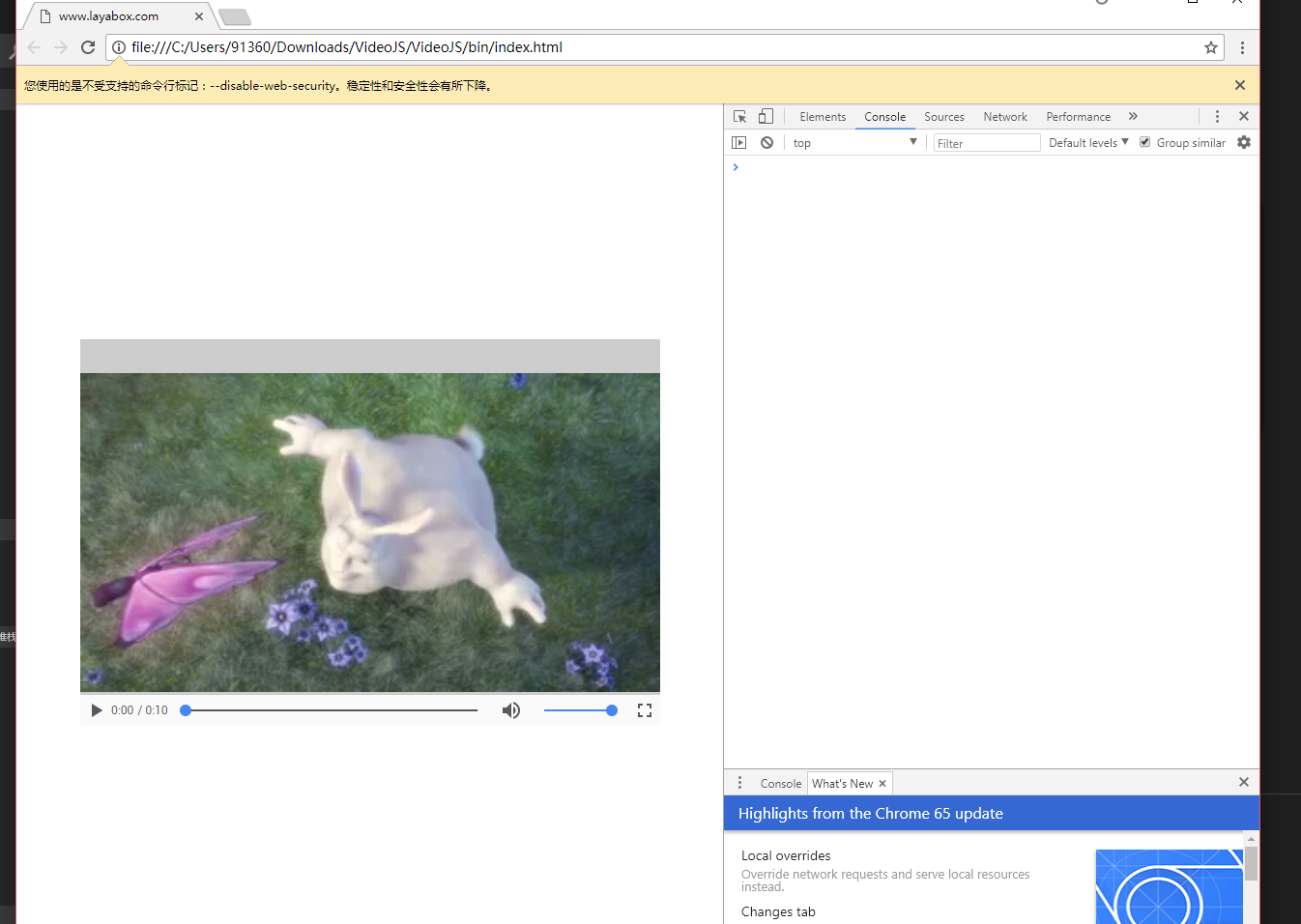
Task: Clear the console with the block icon
Action: coord(766,143)
